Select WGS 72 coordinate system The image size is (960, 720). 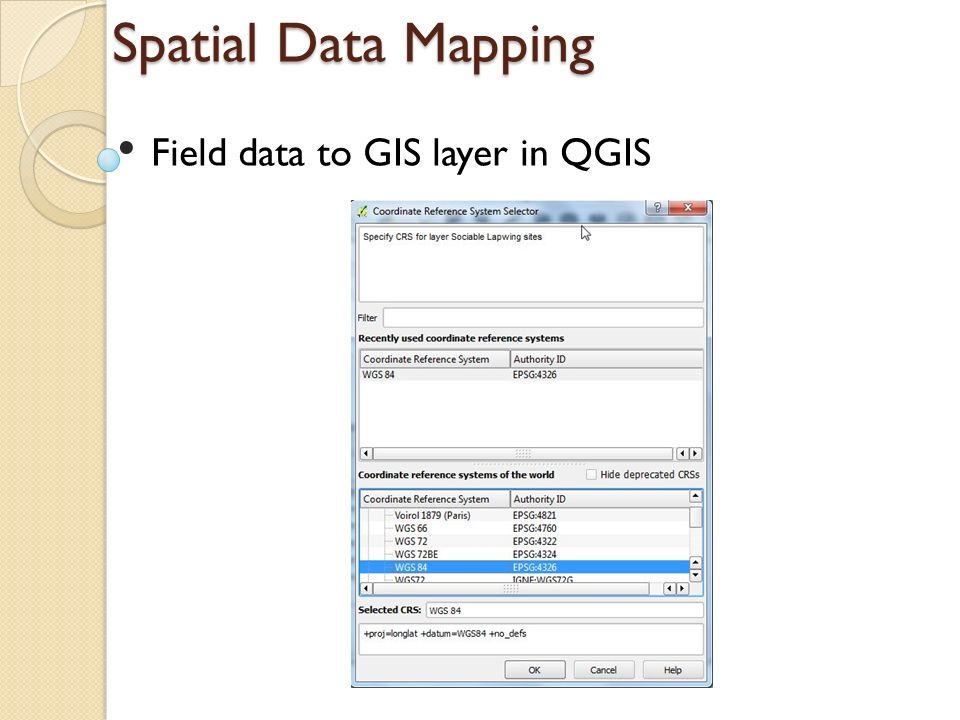(411, 541)
